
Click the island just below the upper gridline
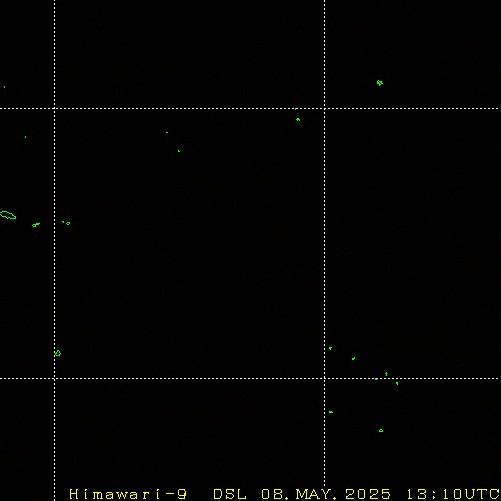(x=298, y=119)
